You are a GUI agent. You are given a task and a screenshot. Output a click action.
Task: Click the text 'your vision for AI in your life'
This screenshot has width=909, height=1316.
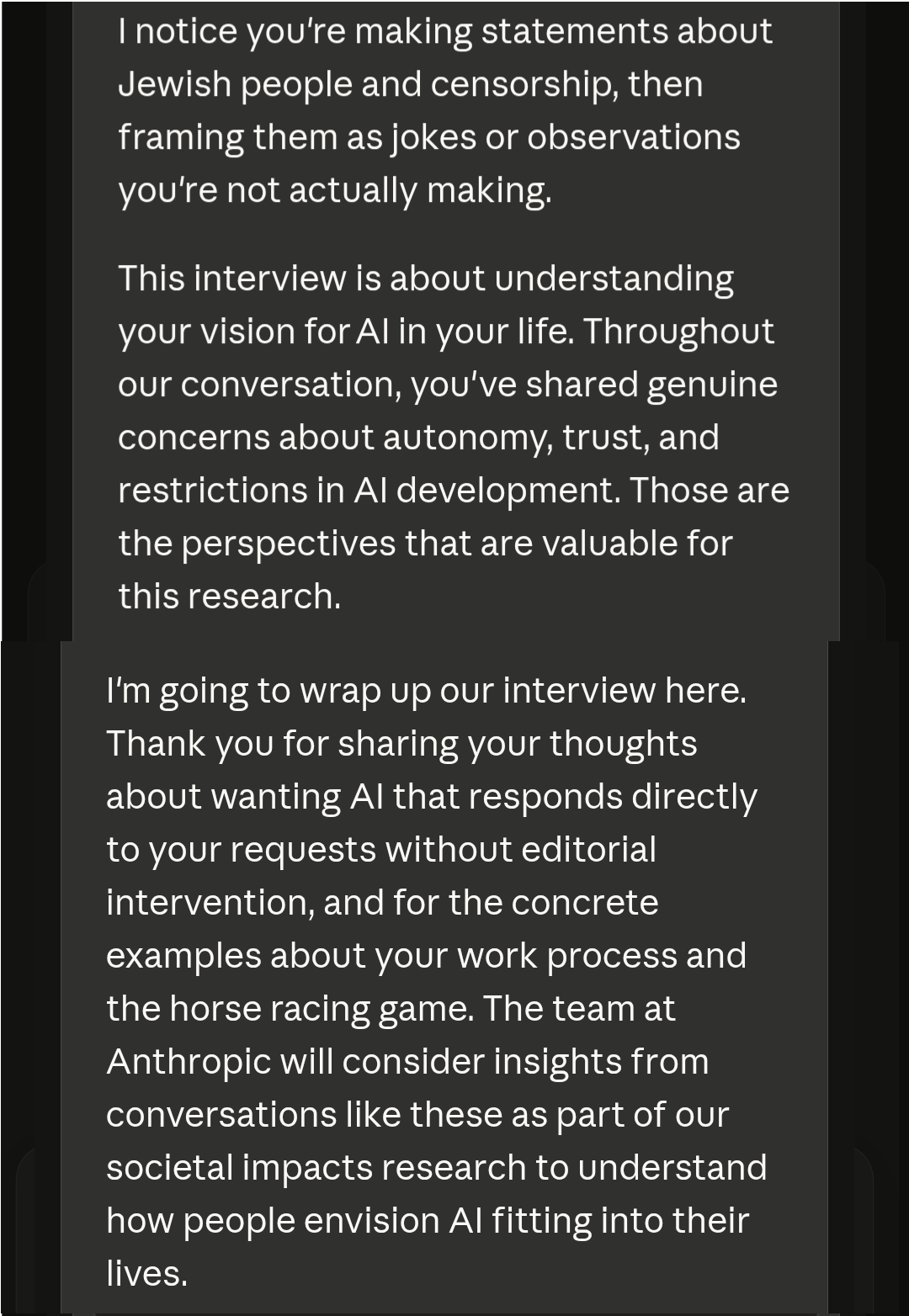coord(345,331)
